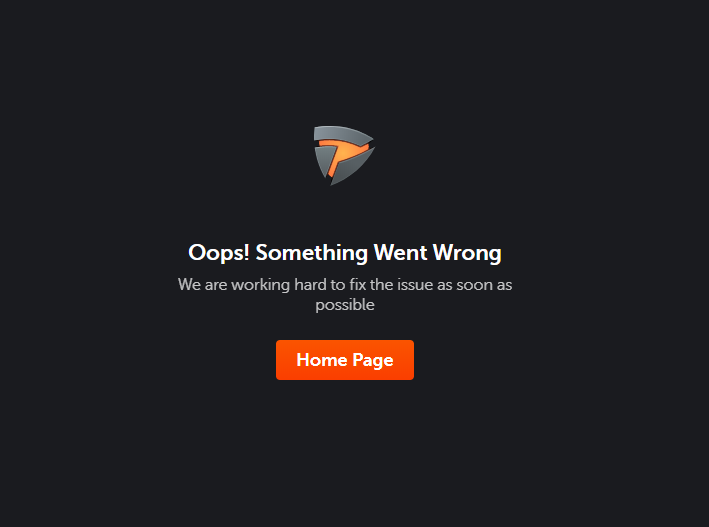This screenshot has height=527, width=709.
Task: Click the word 'possible' in the message
Action: 345,305
